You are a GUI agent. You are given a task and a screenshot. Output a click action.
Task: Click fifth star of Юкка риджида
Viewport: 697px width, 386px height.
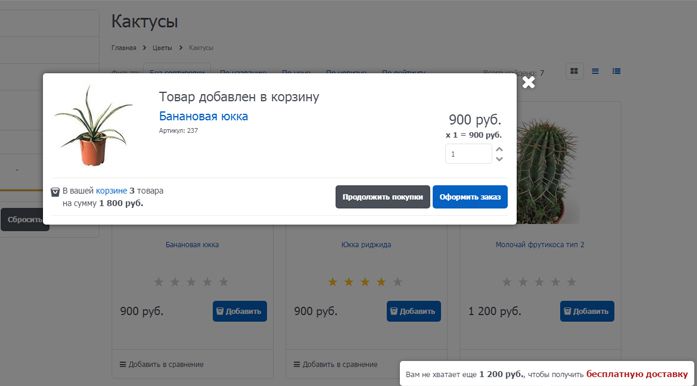(x=397, y=281)
